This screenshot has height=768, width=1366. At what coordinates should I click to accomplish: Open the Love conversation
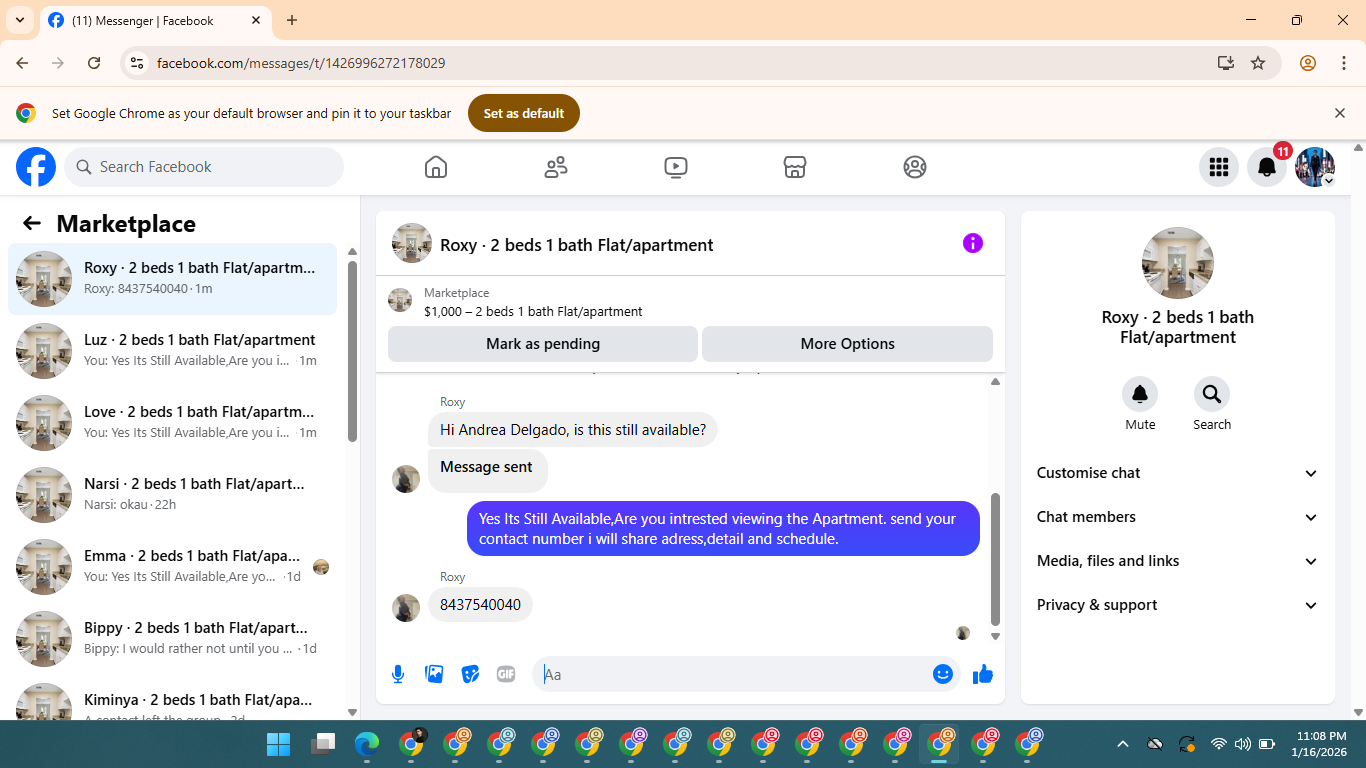click(x=172, y=423)
